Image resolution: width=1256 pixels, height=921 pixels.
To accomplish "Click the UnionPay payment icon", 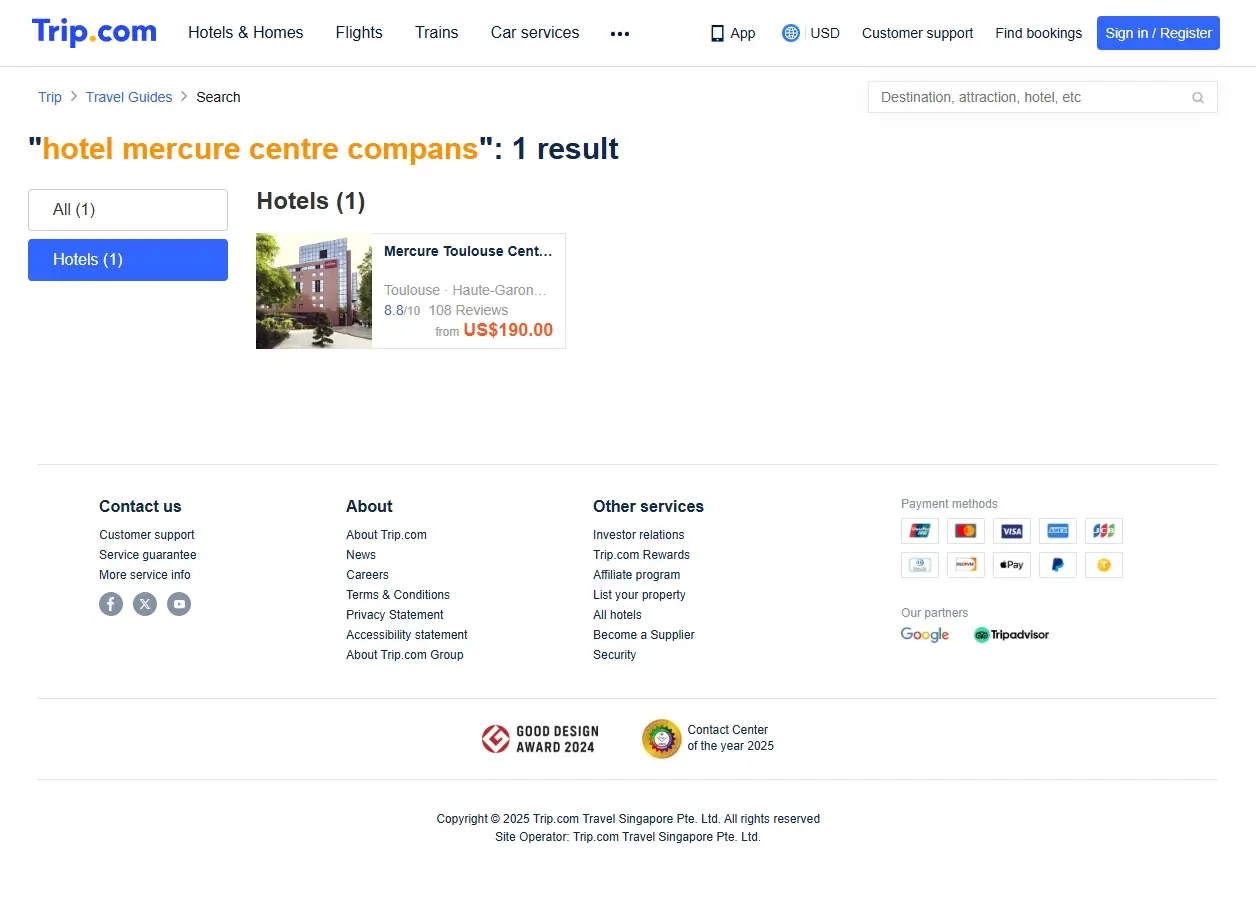I will click(920, 531).
